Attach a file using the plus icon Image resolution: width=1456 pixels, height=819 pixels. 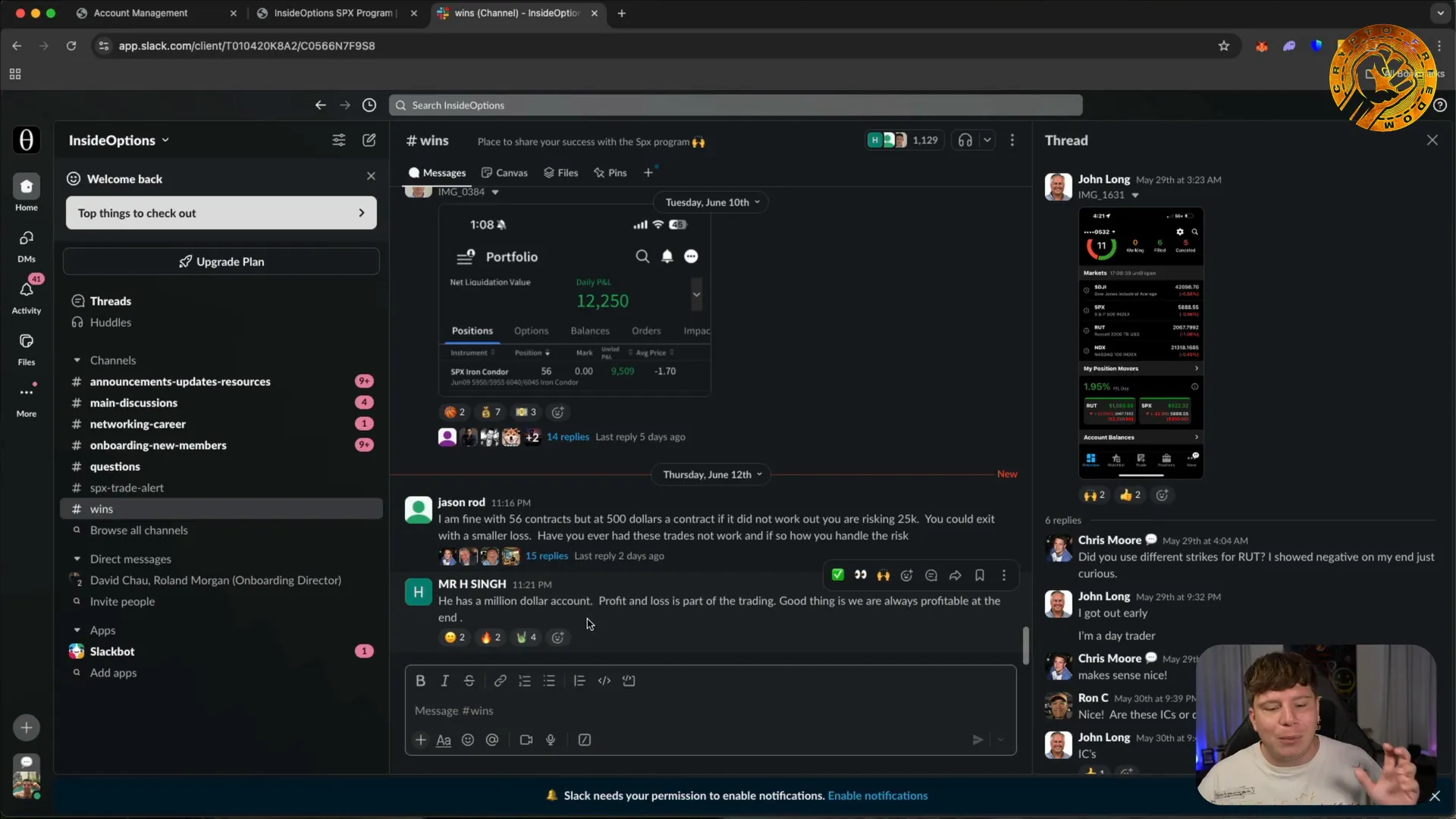(x=421, y=740)
